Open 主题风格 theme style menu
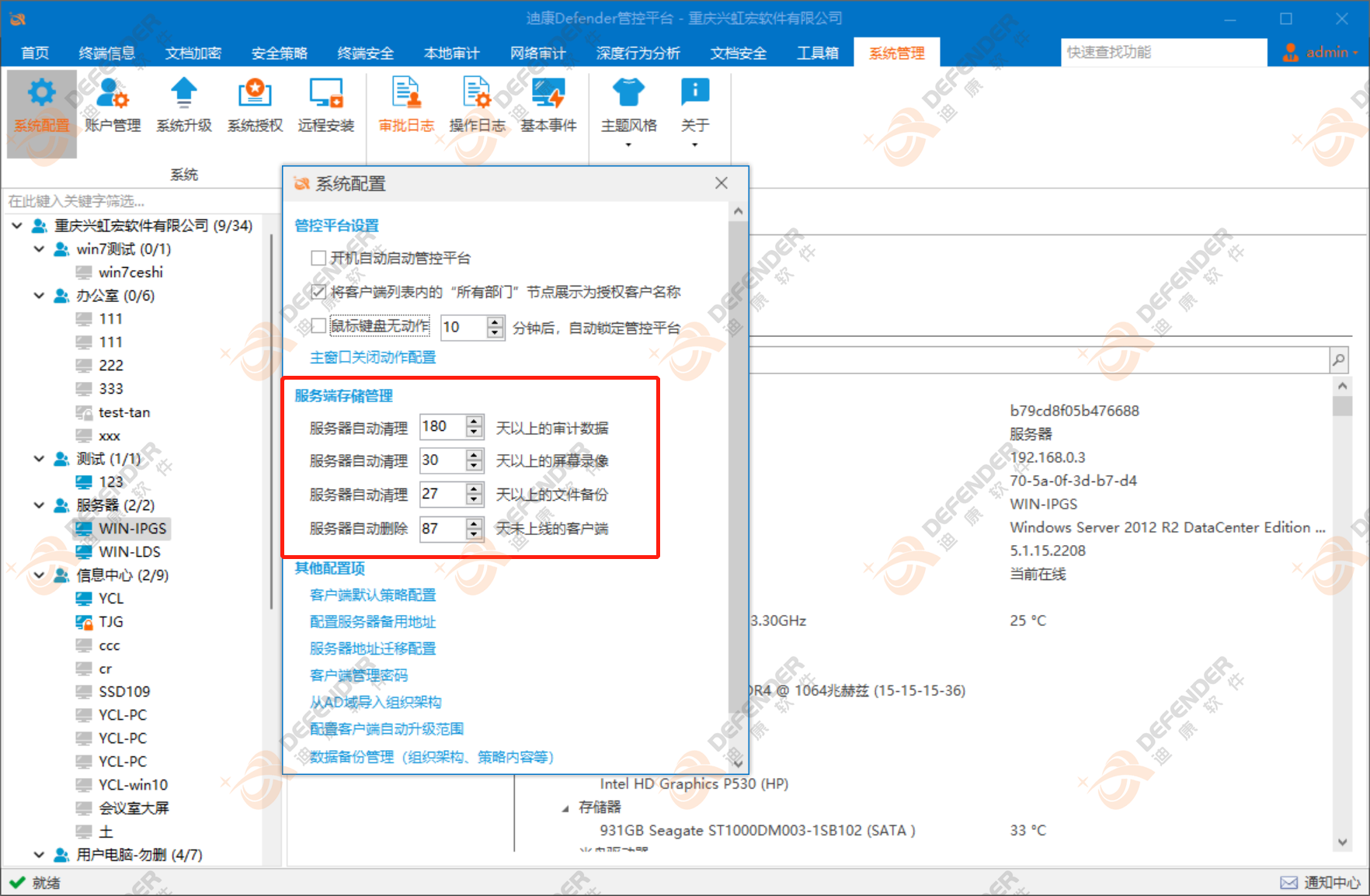 point(628,113)
